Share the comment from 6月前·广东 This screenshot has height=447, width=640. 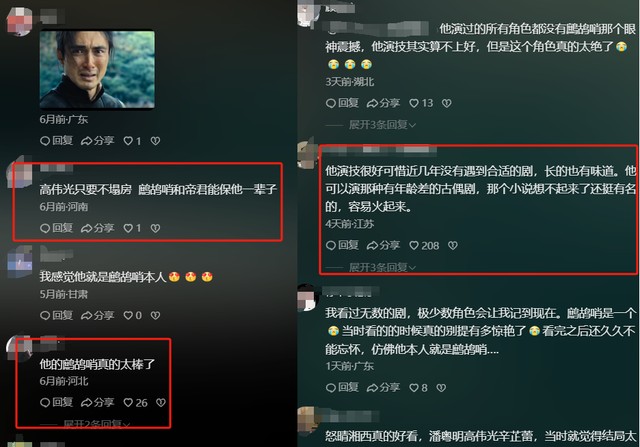(98, 141)
